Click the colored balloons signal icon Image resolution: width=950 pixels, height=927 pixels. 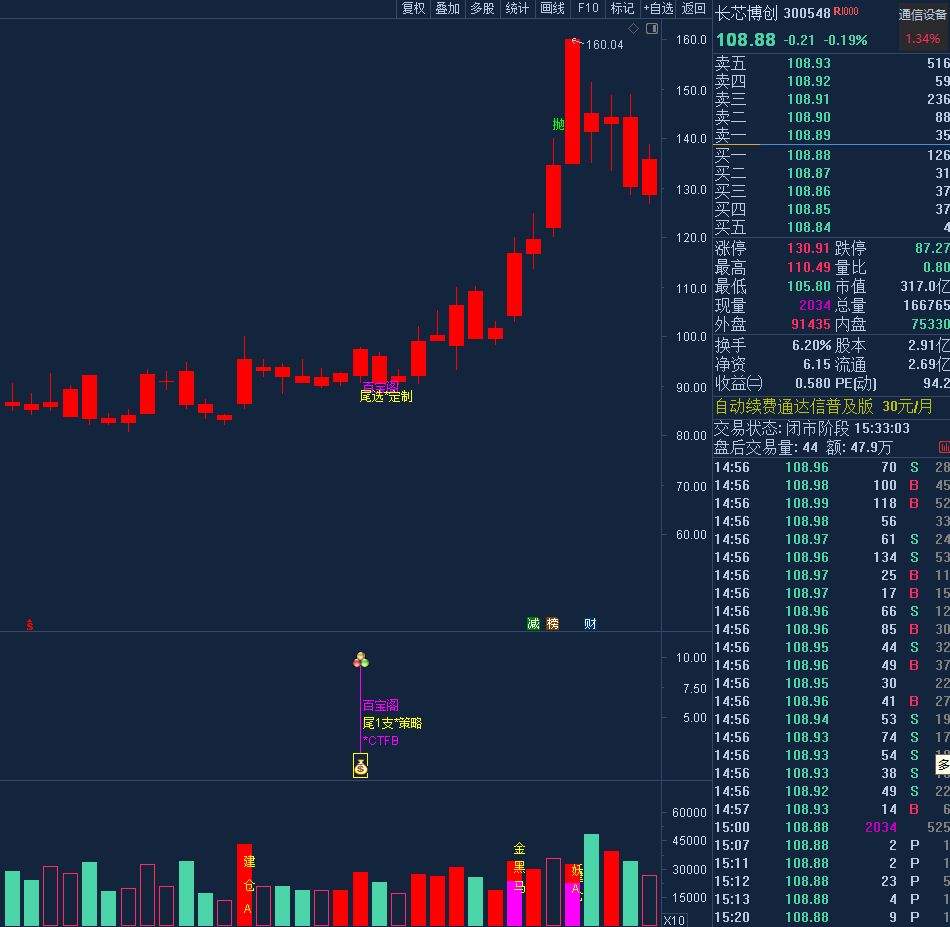tap(361, 660)
